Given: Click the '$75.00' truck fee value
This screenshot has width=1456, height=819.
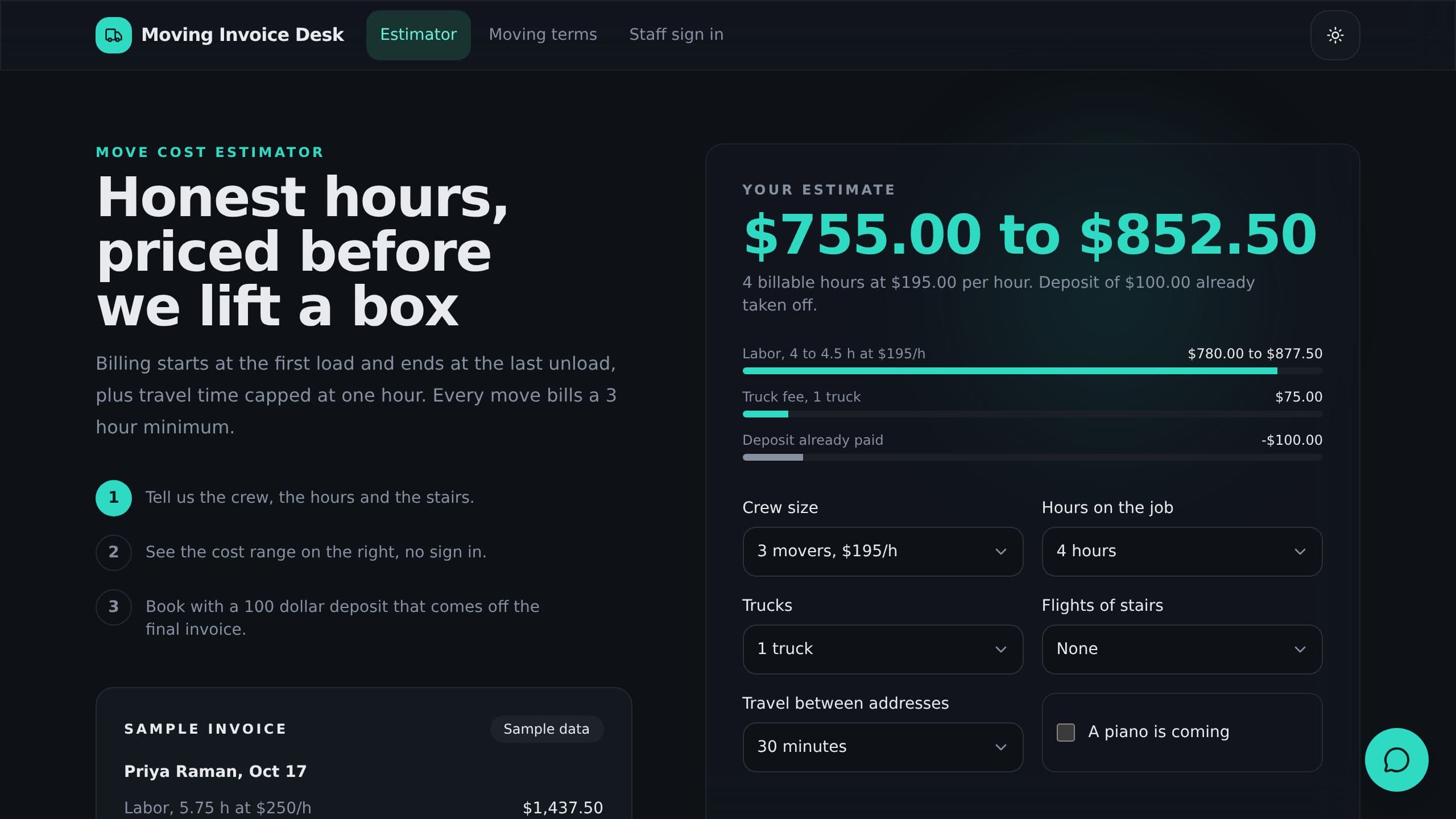Looking at the screenshot, I should [x=1298, y=397].
